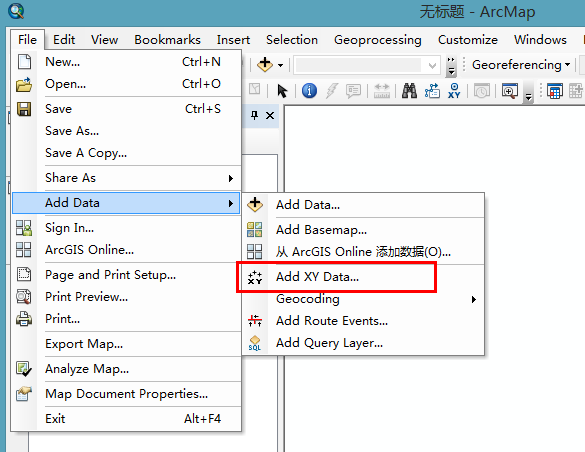Expand toolbar options after scale box
585x452 pixels.
(x=451, y=66)
